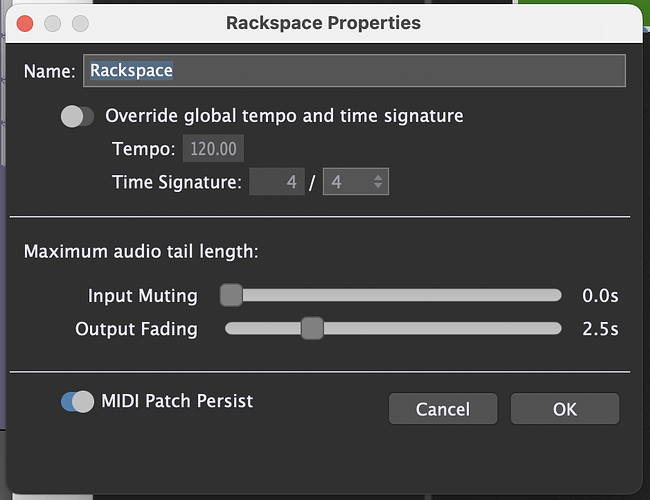
Task: Click the time signature numerator field
Action: click(x=277, y=182)
